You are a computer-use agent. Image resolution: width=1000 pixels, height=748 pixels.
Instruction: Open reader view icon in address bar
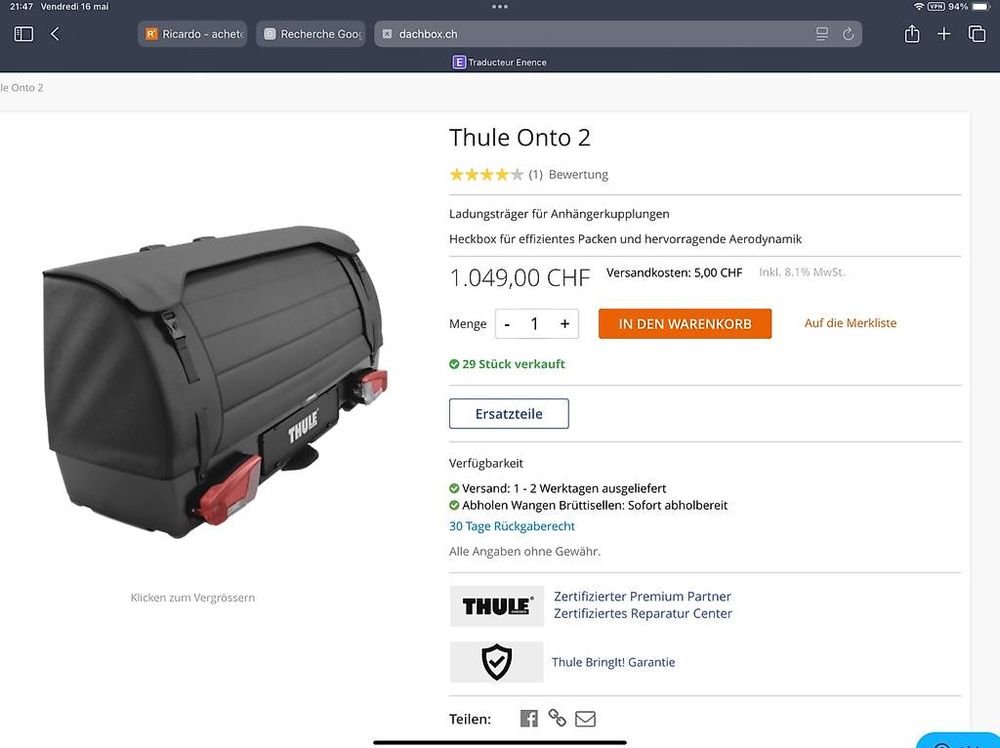(822, 34)
